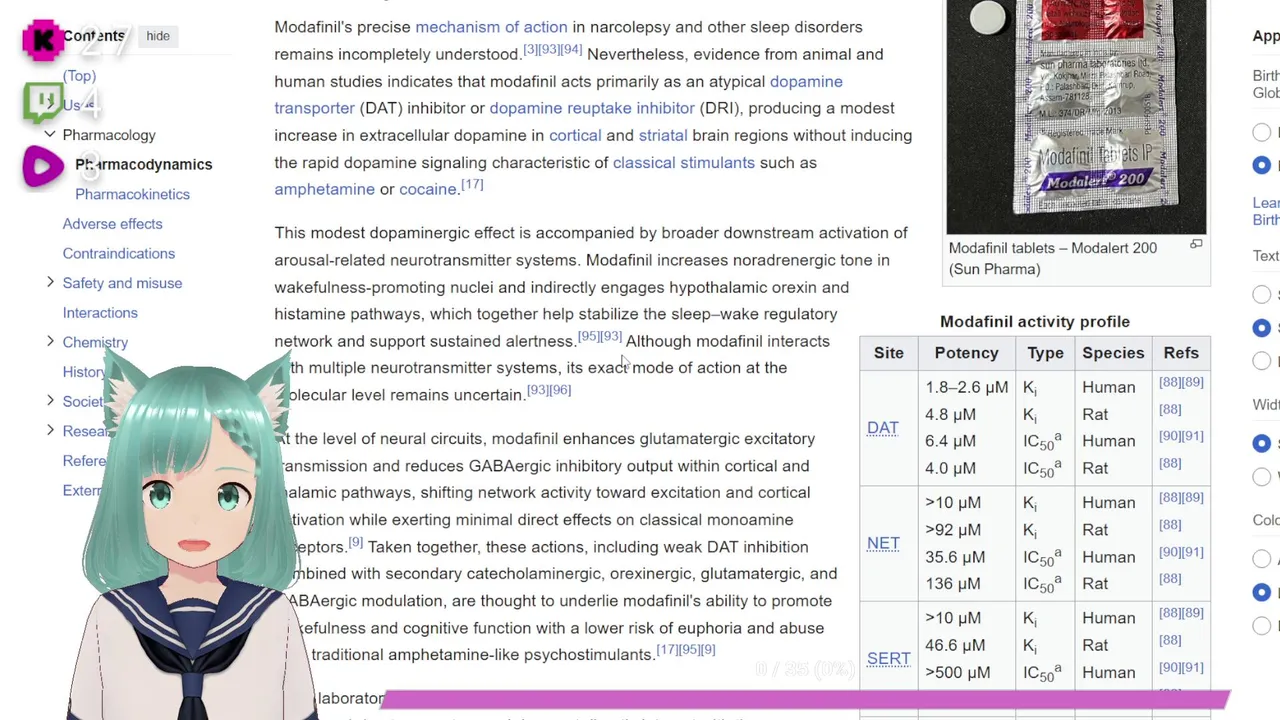Go to Safety and misuse section

[x=122, y=283]
